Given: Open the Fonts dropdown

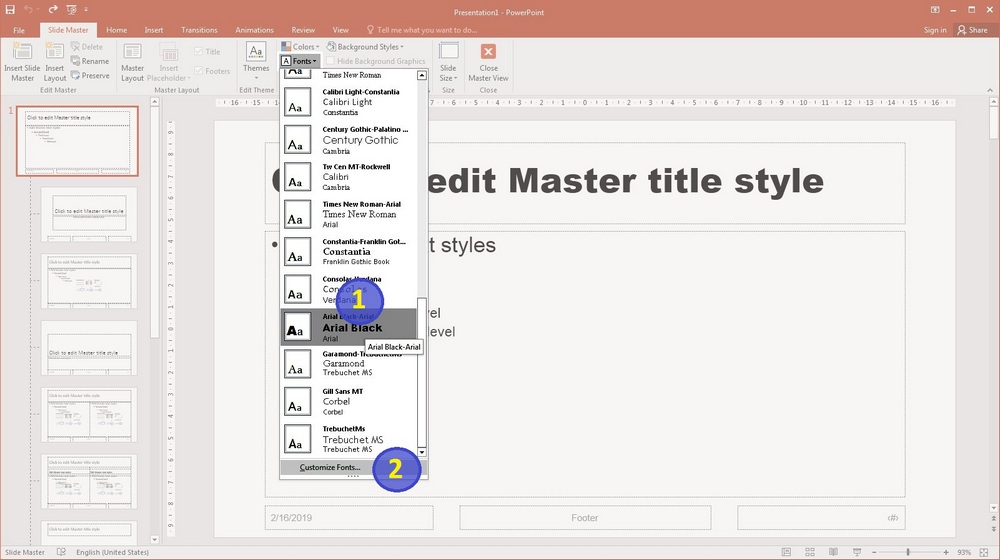Looking at the screenshot, I should (299, 61).
